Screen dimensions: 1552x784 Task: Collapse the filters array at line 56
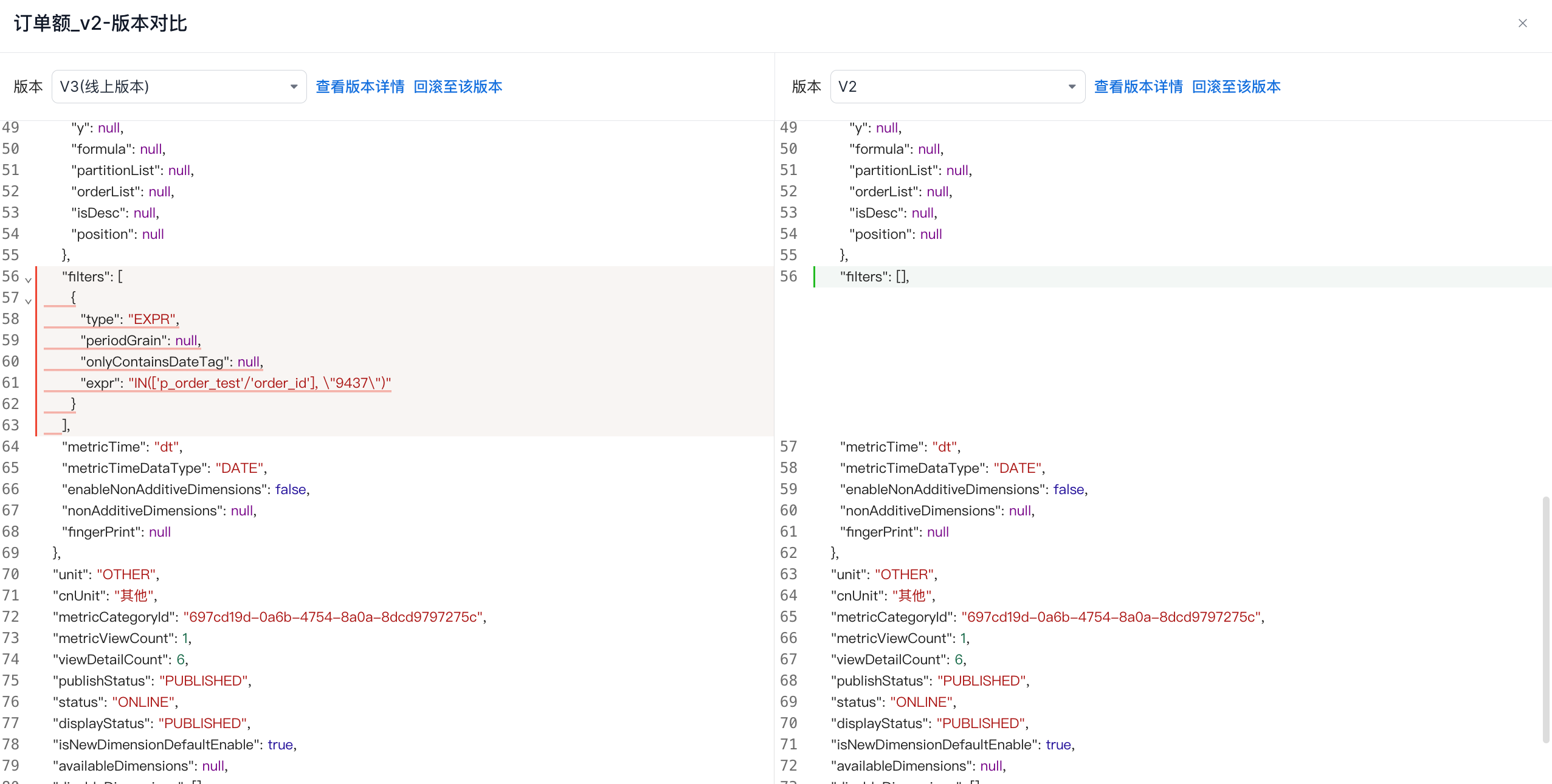(x=28, y=280)
